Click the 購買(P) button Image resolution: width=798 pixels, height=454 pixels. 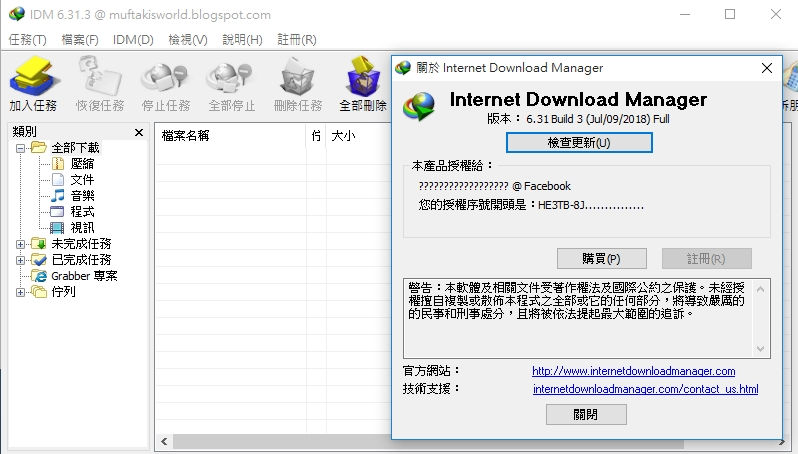(602, 259)
